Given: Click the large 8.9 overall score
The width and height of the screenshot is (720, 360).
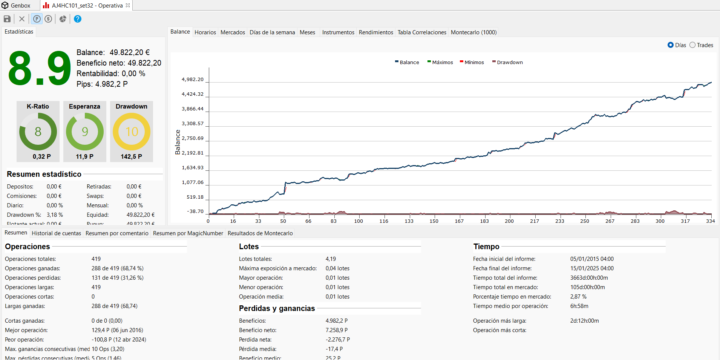Looking at the screenshot, I should click(x=39, y=68).
